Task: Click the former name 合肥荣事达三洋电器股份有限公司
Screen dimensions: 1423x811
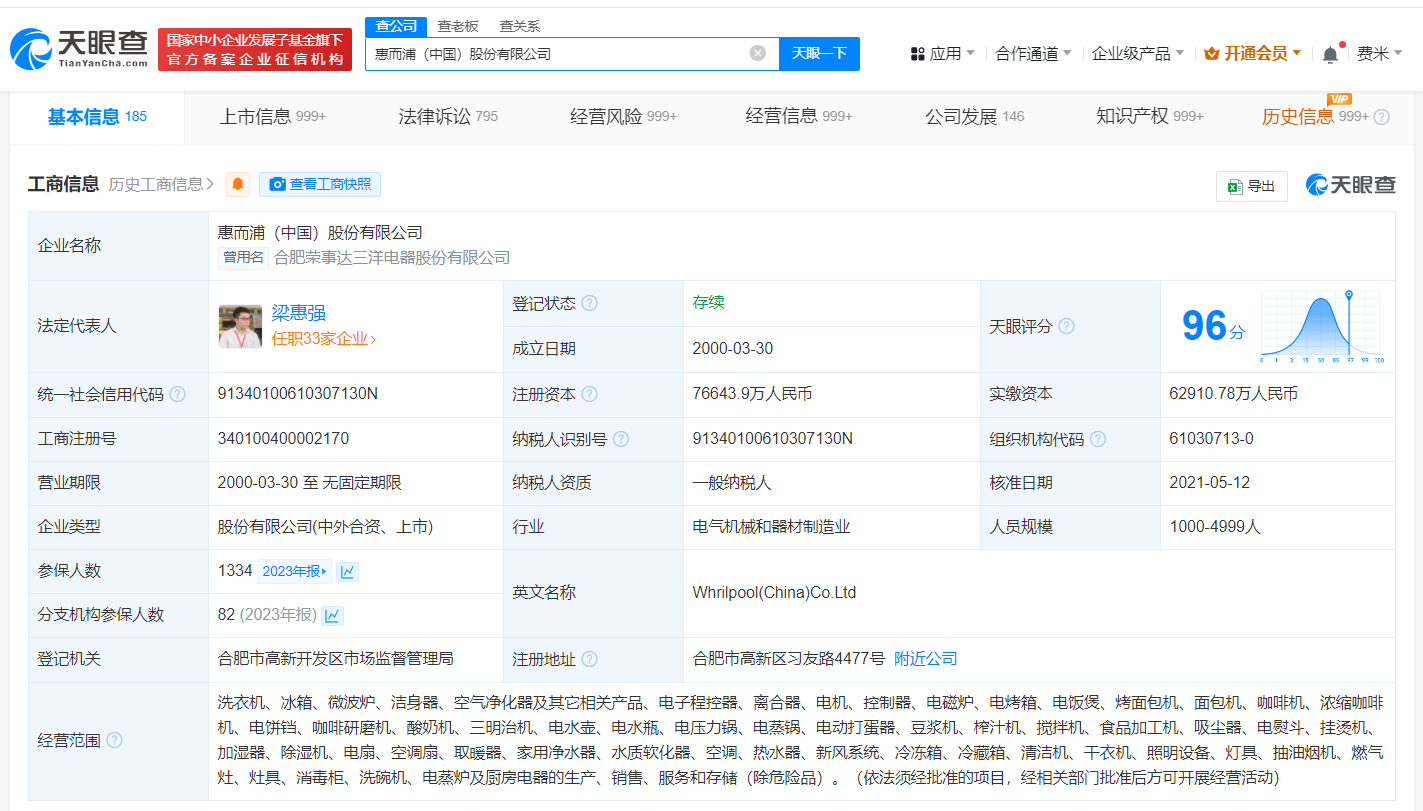Action: click(392, 258)
